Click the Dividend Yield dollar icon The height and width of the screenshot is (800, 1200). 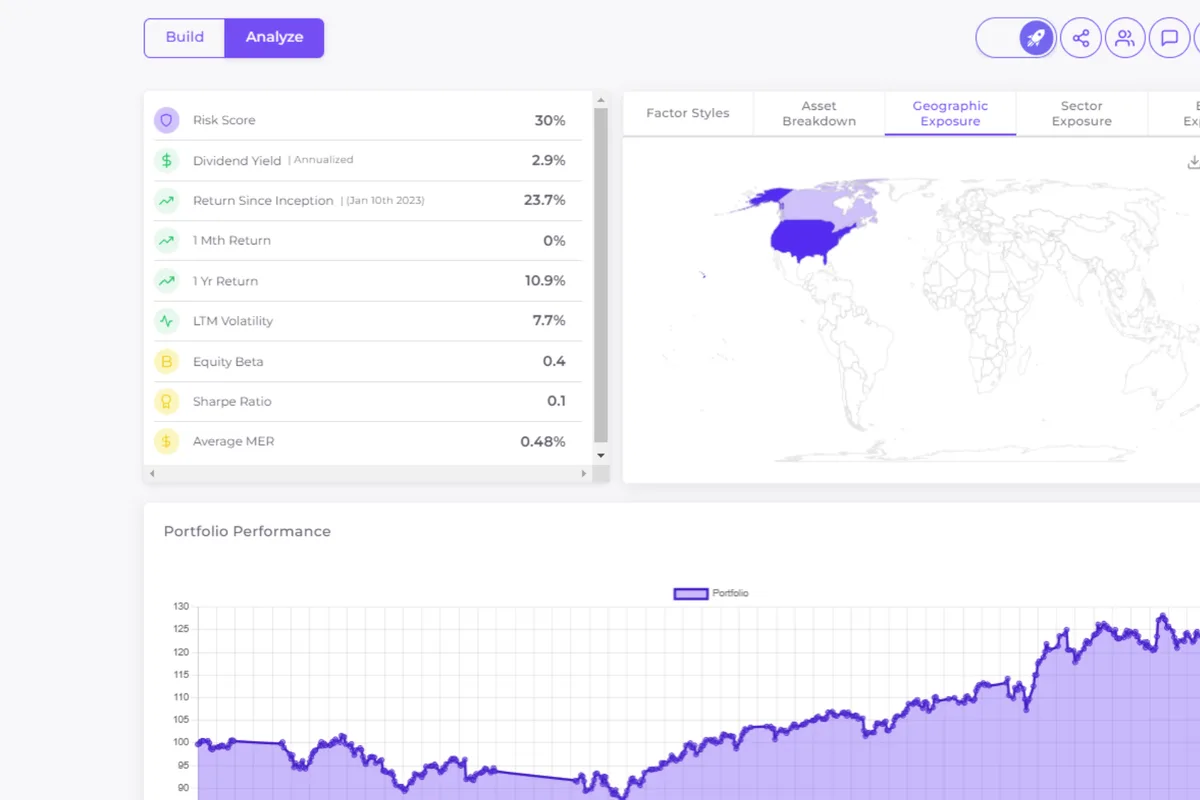coord(166,160)
